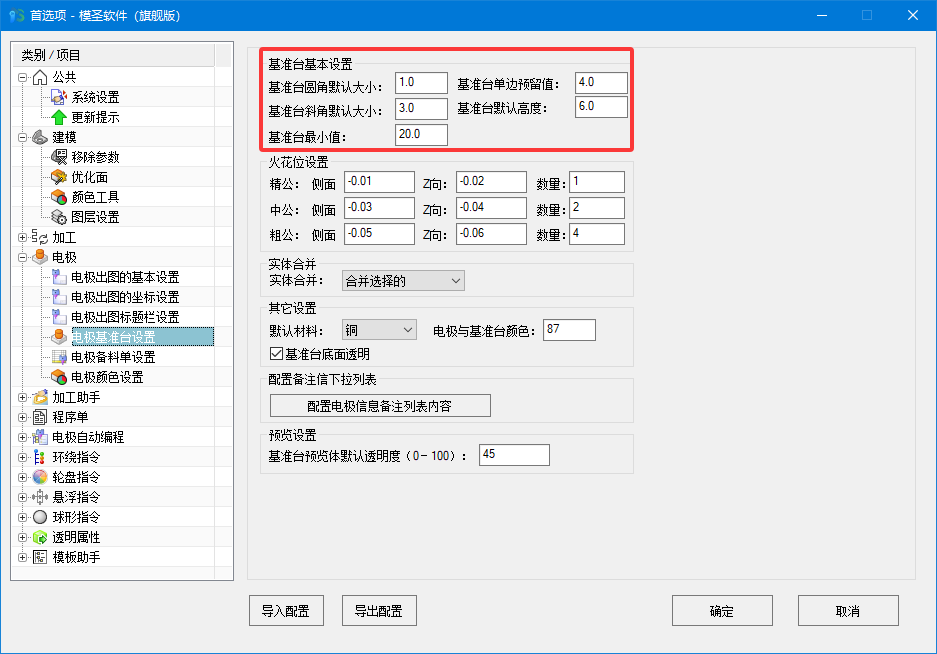
Task: Click the 环绕指令 icon
Action: coord(40,457)
